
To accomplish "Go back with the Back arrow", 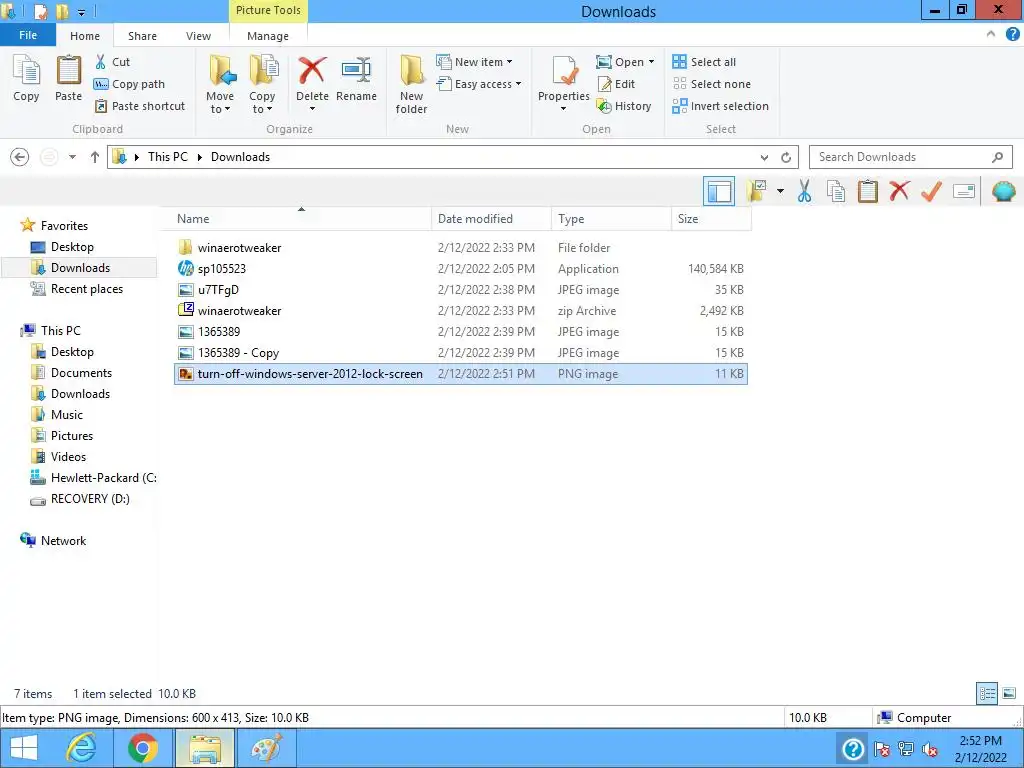I will 20,157.
